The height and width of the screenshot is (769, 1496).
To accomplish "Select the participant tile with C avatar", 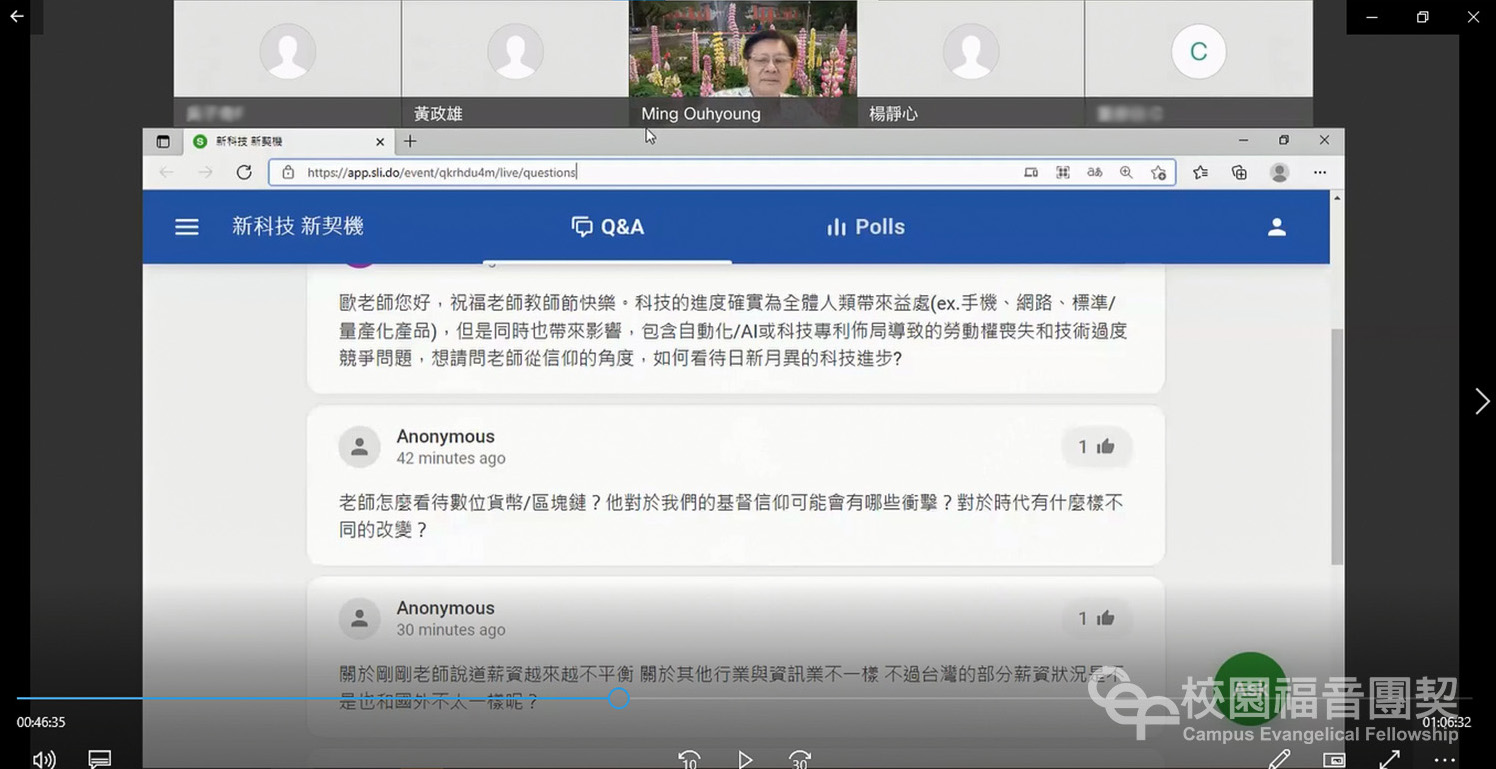I will [1199, 63].
